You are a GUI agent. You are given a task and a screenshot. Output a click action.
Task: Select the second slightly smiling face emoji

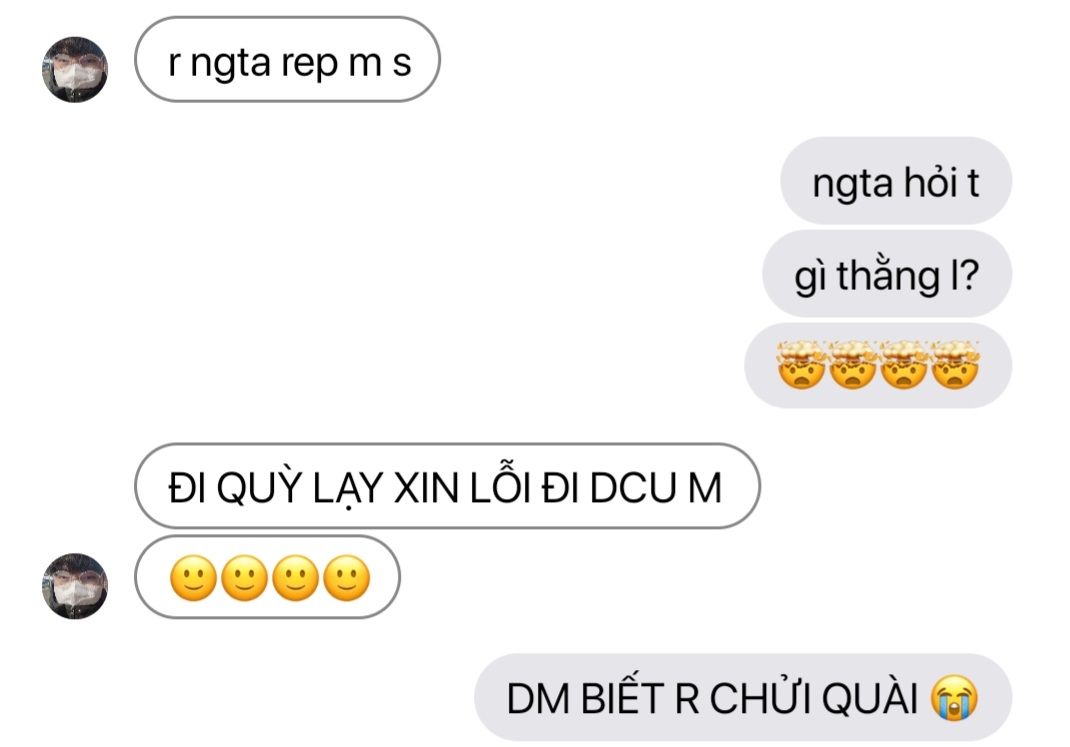pyautogui.click(x=244, y=578)
